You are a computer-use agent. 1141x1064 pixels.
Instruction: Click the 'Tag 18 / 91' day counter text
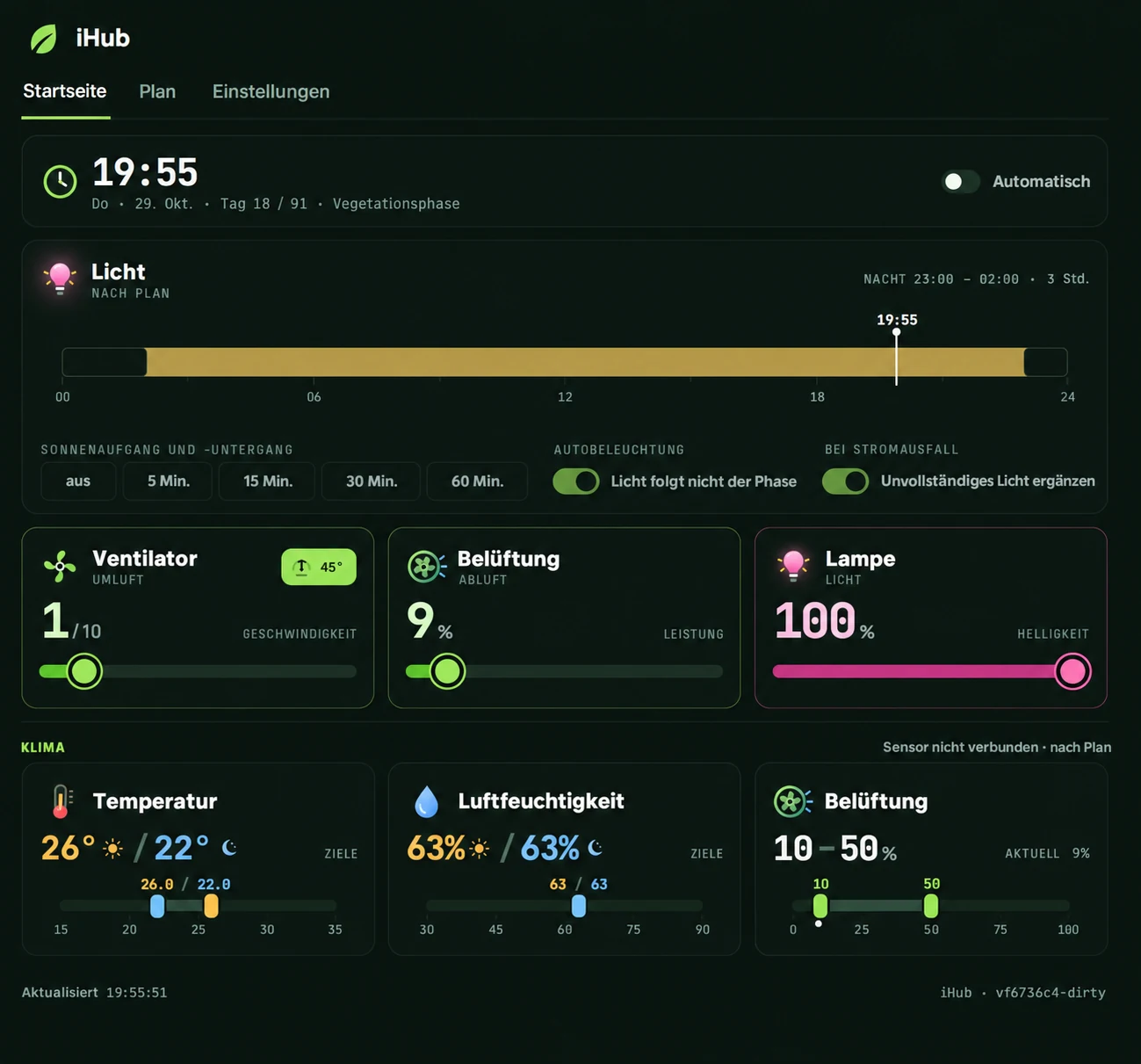click(x=264, y=204)
